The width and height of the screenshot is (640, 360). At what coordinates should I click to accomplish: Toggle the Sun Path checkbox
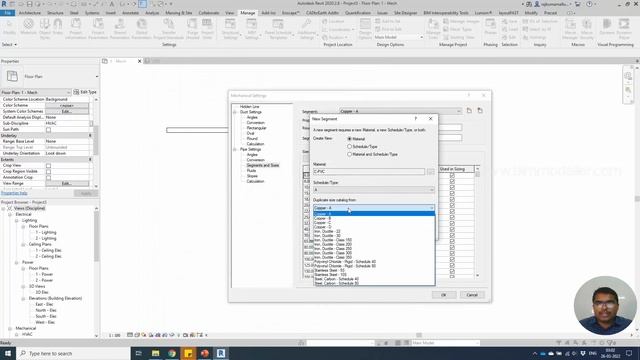(x=49, y=130)
